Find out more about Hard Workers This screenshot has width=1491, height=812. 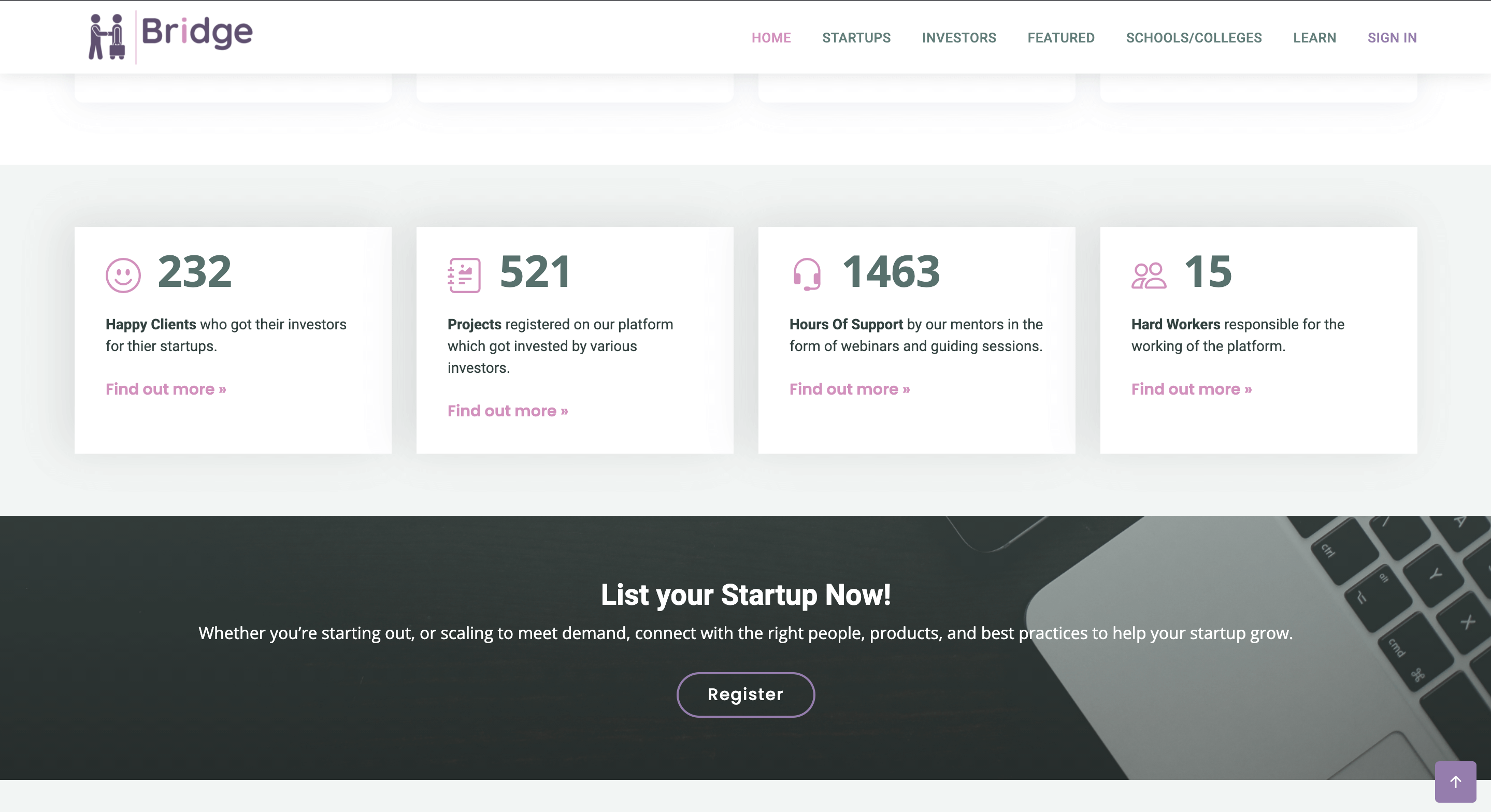(1191, 389)
